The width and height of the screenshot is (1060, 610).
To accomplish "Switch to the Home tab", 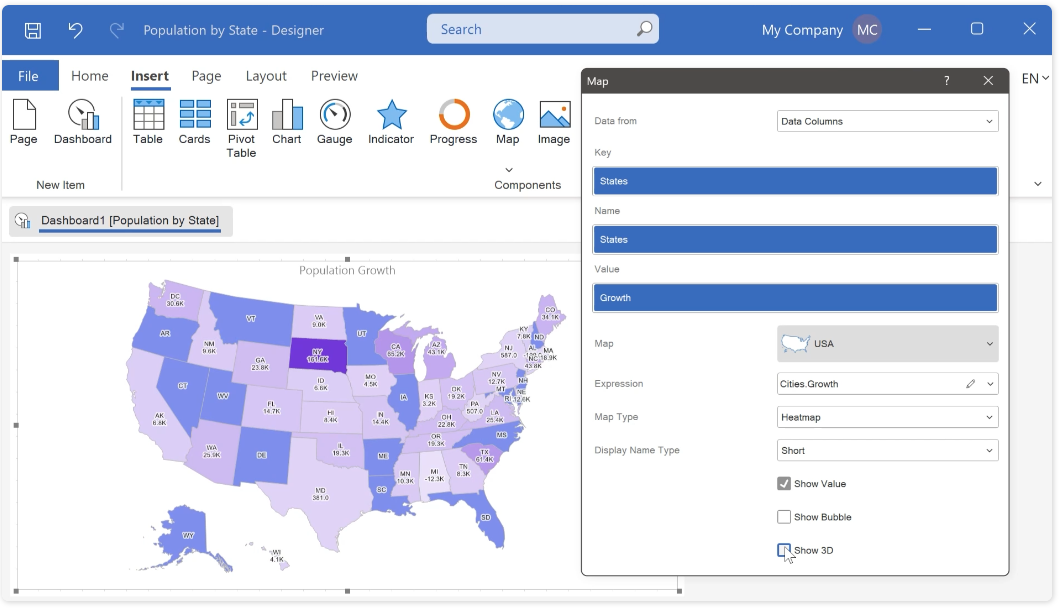I will point(90,76).
